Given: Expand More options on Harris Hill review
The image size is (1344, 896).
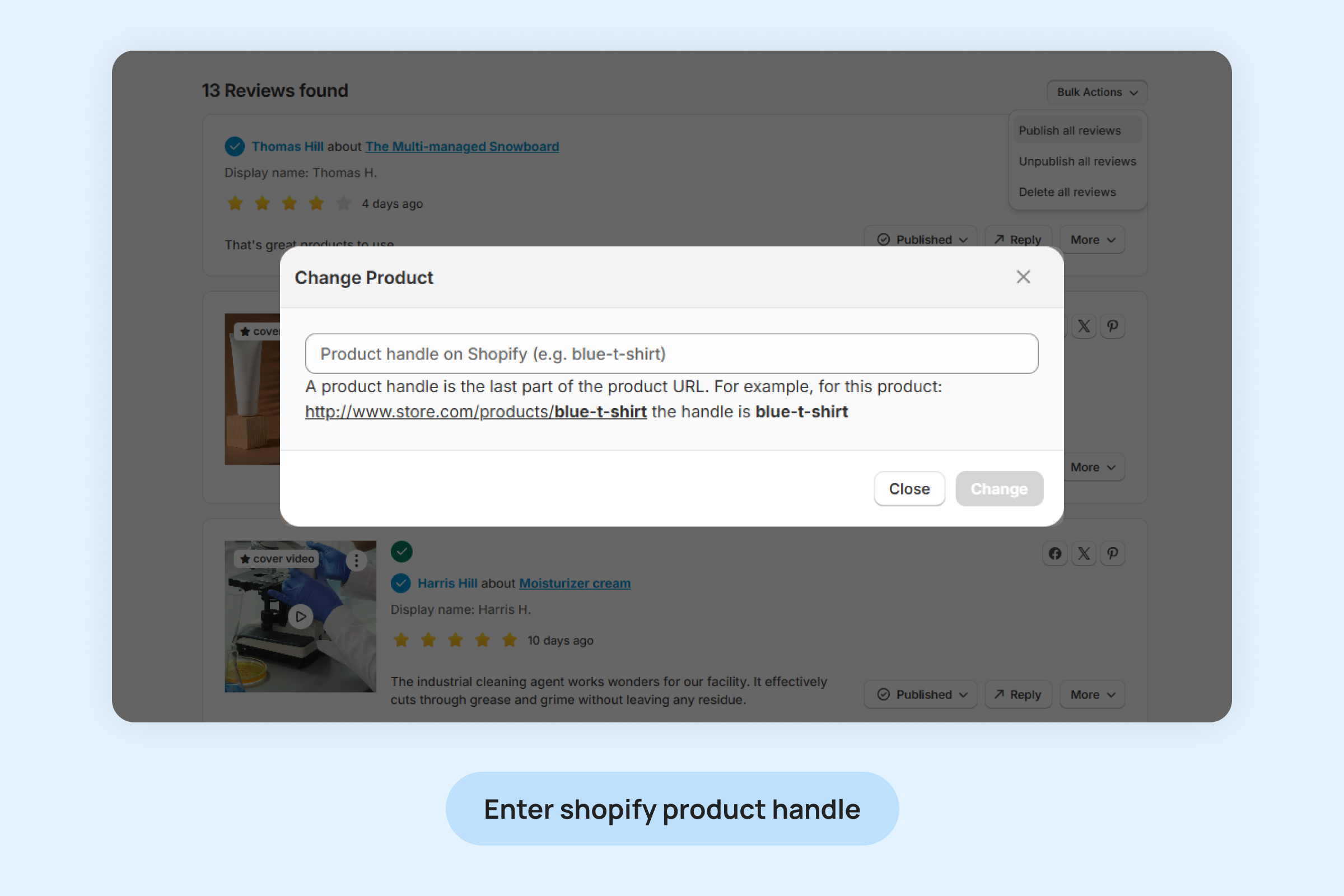Looking at the screenshot, I should pyautogui.click(x=1092, y=694).
